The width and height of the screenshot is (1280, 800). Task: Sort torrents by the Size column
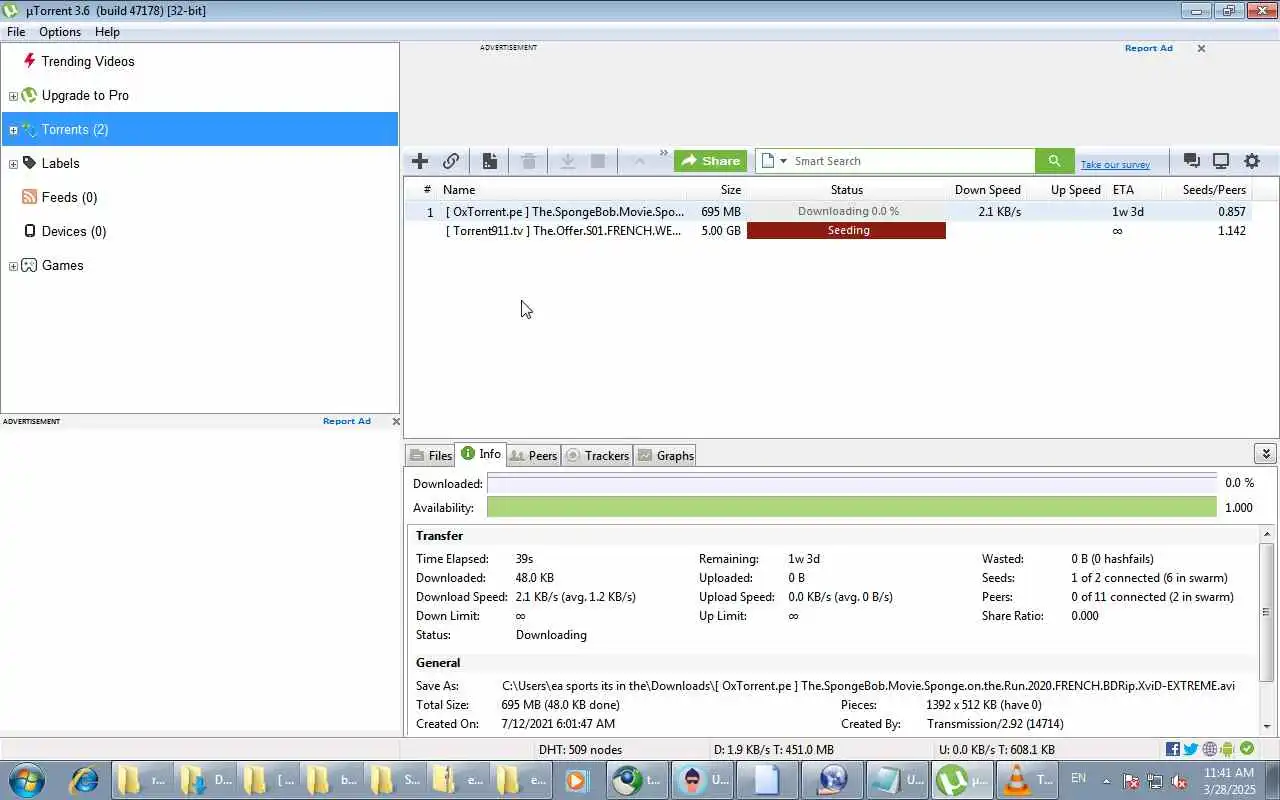point(718,189)
